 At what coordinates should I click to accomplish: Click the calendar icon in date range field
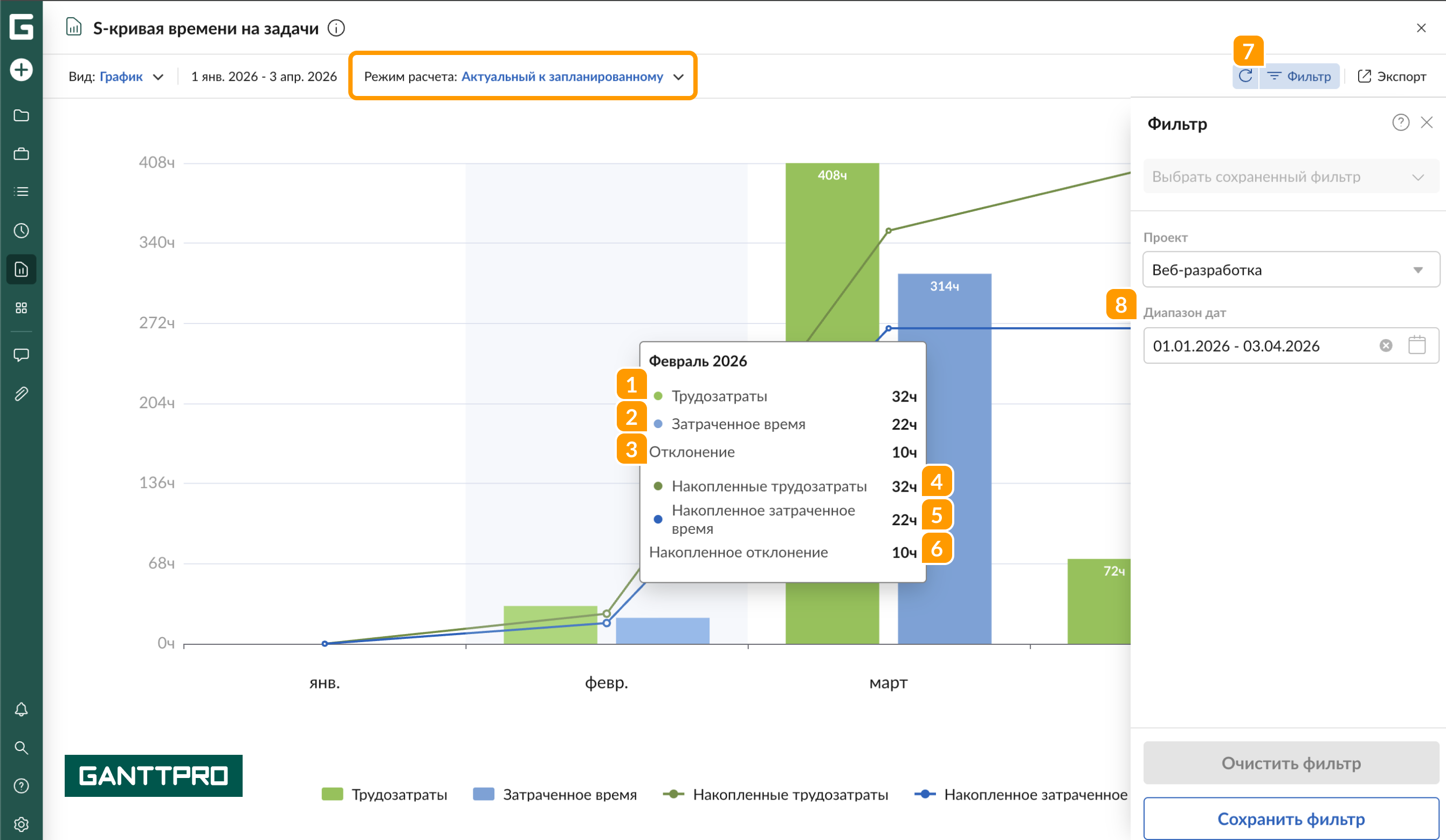click(1417, 346)
